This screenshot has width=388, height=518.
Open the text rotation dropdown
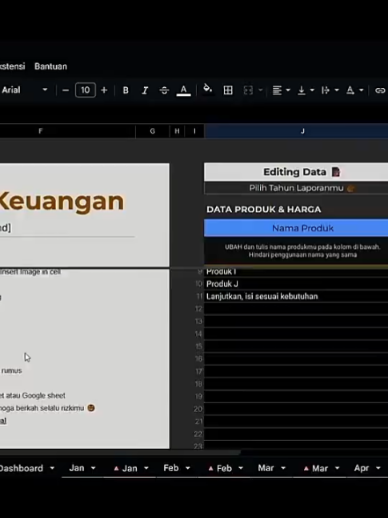click(x=354, y=90)
